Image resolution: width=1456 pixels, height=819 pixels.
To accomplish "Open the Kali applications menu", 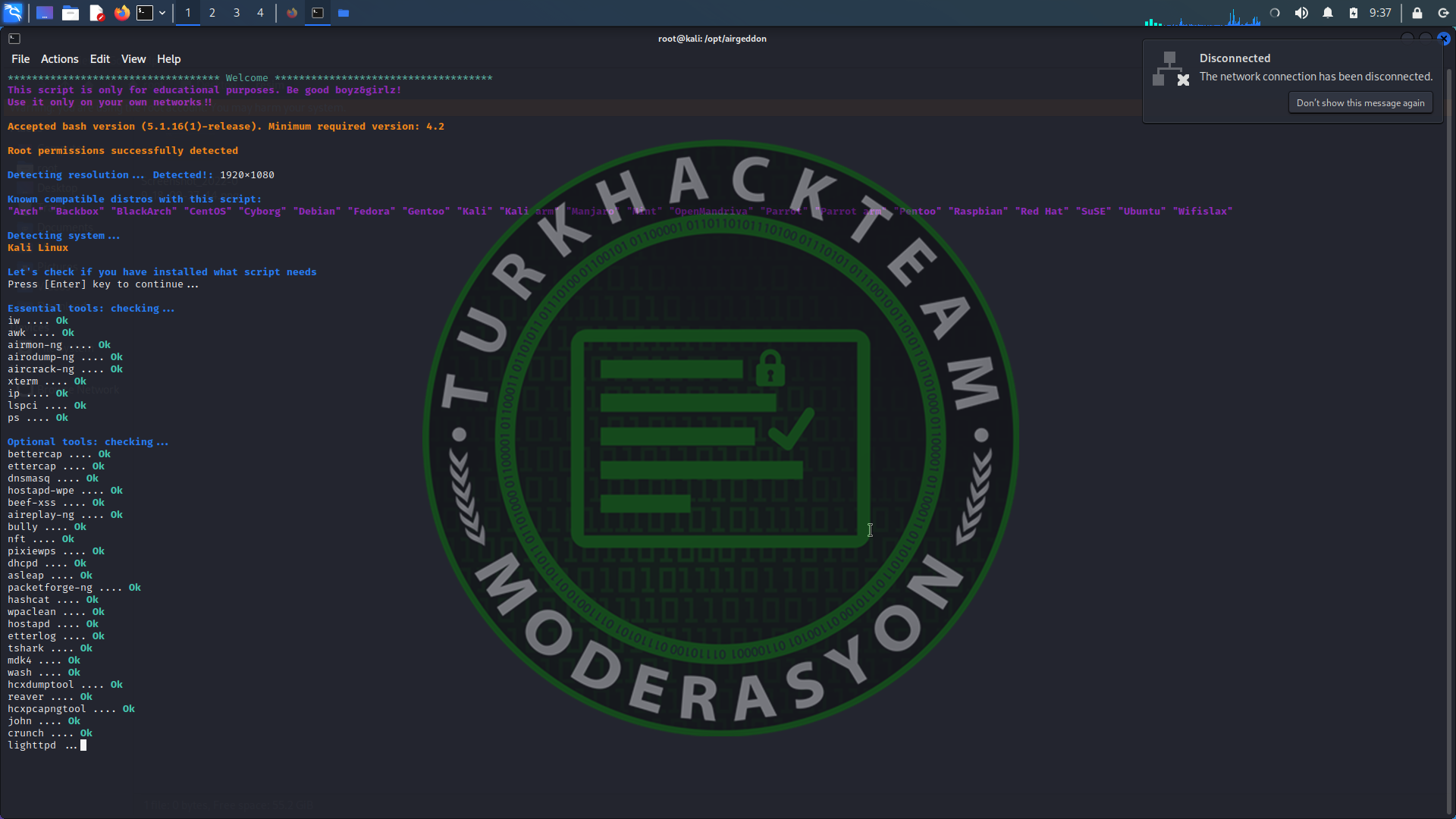I will point(14,13).
